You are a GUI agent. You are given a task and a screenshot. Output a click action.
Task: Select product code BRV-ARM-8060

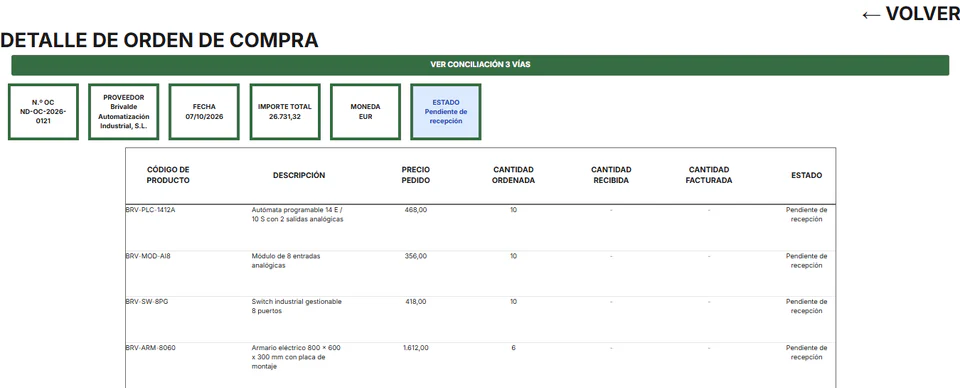151,348
